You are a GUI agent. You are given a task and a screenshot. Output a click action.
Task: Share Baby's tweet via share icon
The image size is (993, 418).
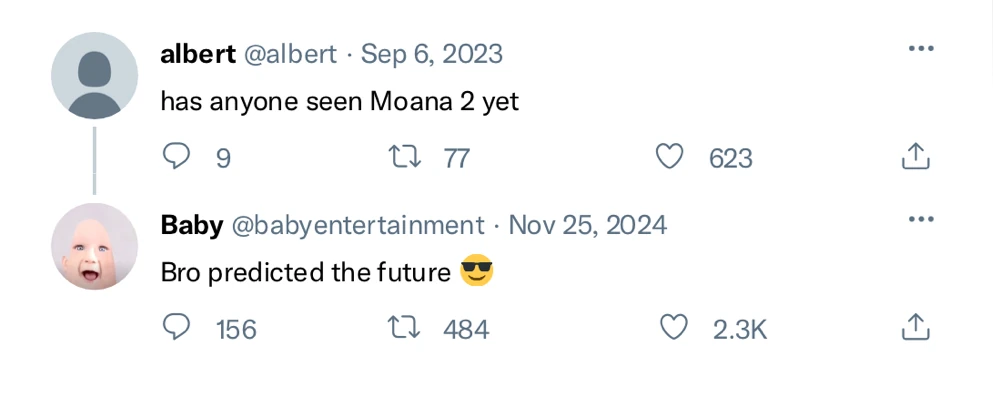click(x=916, y=327)
